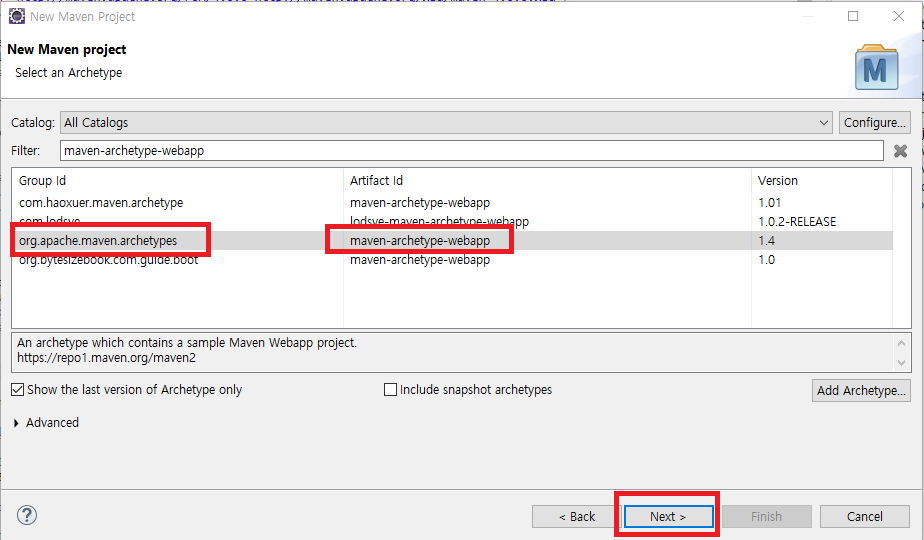Maximize the New Maven Project window

tap(853, 16)
